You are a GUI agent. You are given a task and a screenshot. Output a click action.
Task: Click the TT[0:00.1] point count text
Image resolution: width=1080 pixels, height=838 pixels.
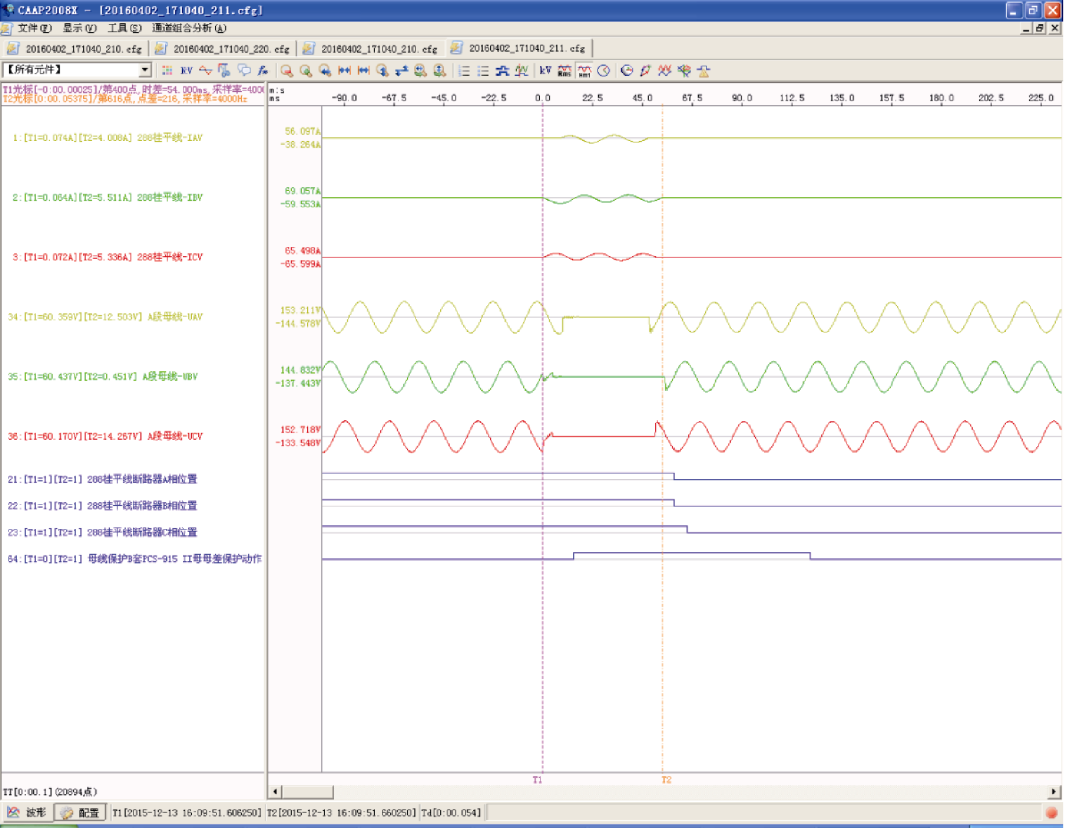coord(50,792)
